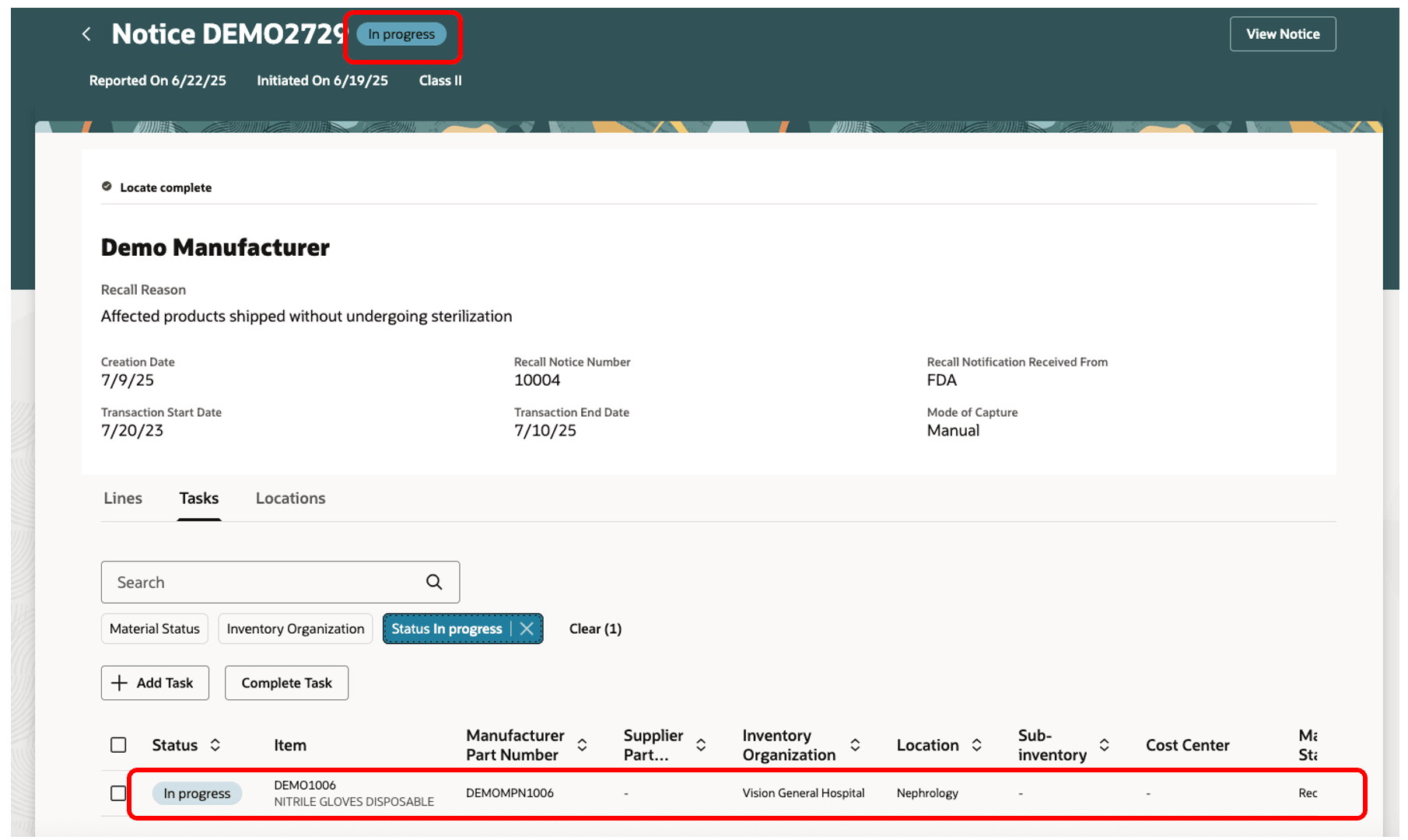This screenshot has width=1408, height=840.
Task: Open the Material Status filter
Action: (155, 628)
